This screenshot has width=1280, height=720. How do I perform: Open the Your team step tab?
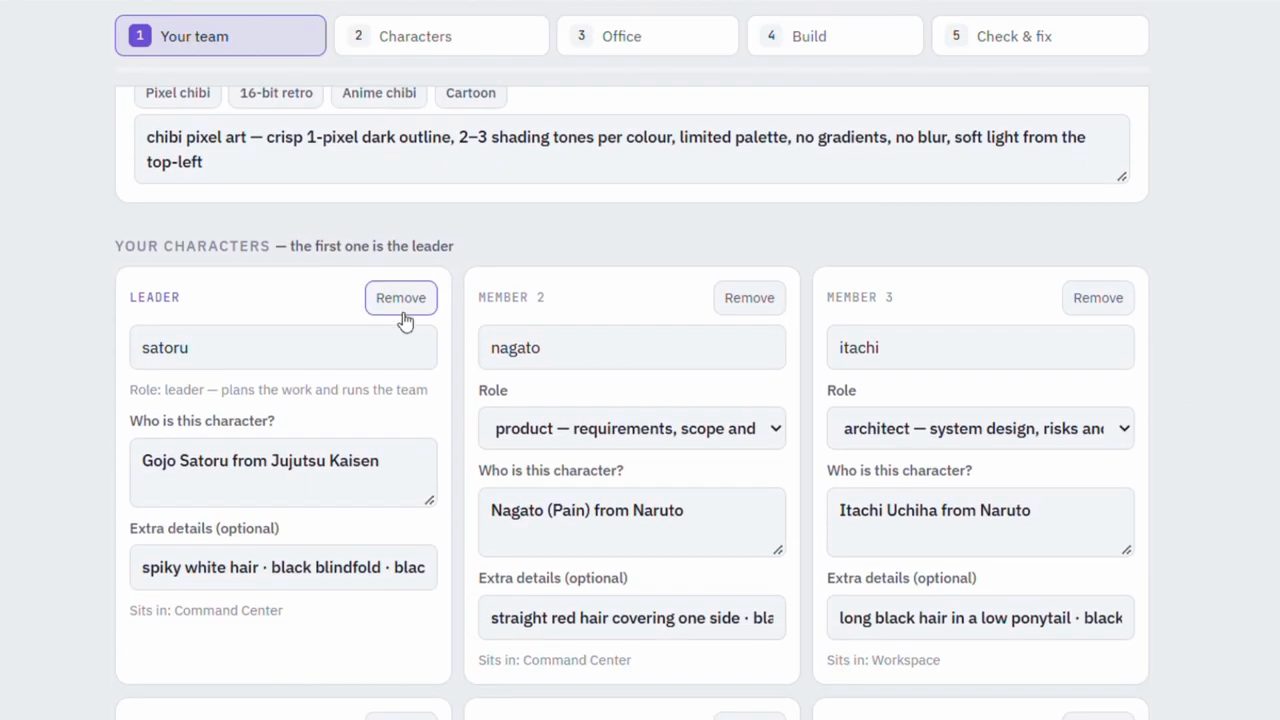pyautogui.click(x=220, y=36)
